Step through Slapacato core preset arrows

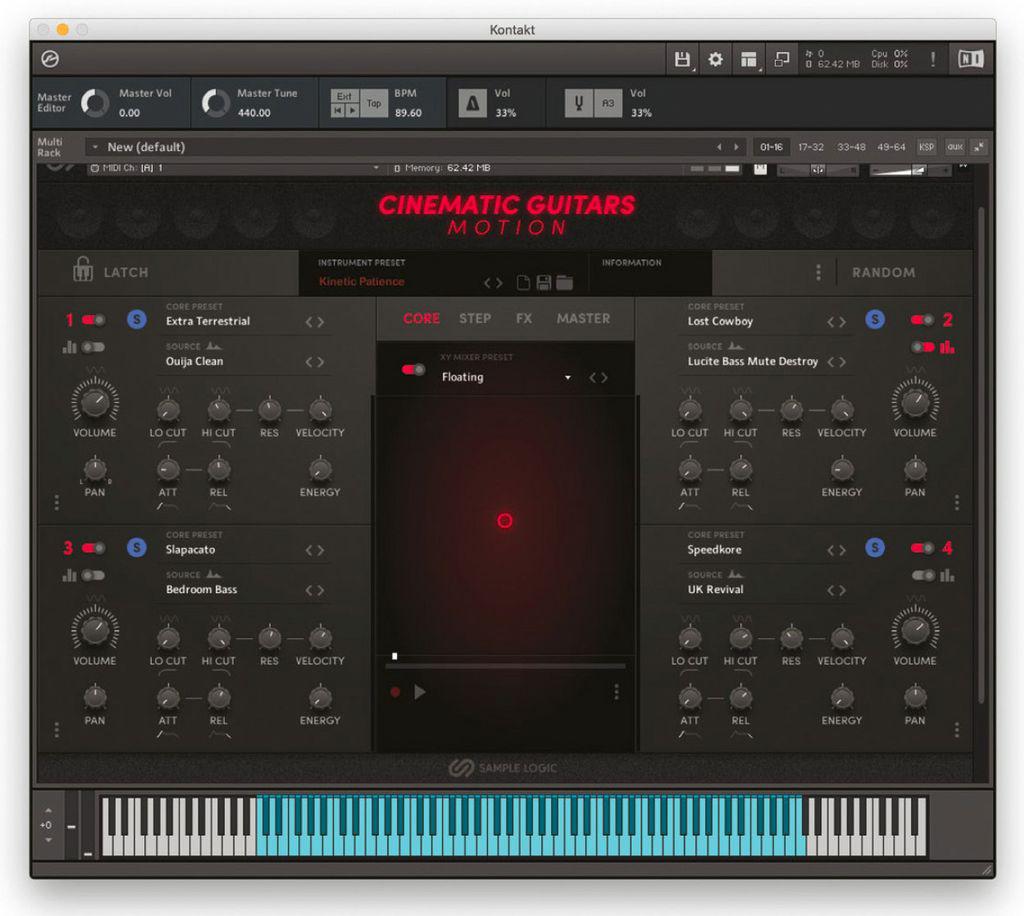tap(315, 550)
